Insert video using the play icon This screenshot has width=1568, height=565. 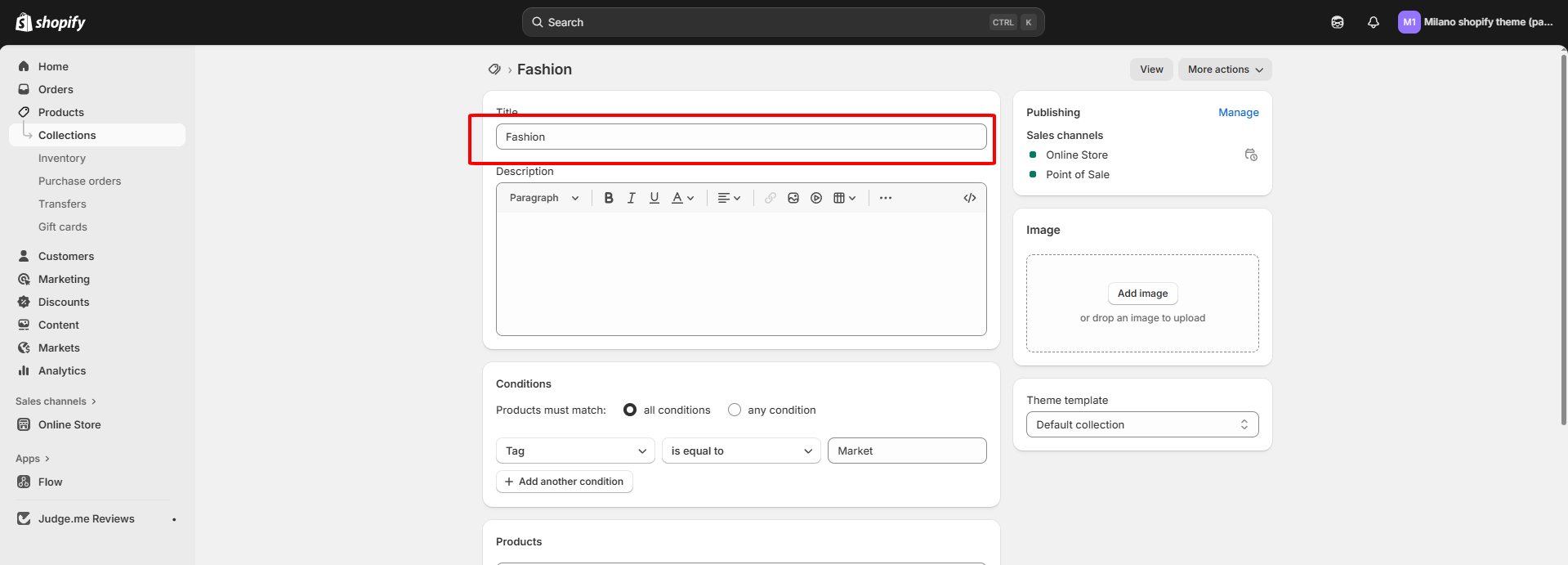[816, 198]
